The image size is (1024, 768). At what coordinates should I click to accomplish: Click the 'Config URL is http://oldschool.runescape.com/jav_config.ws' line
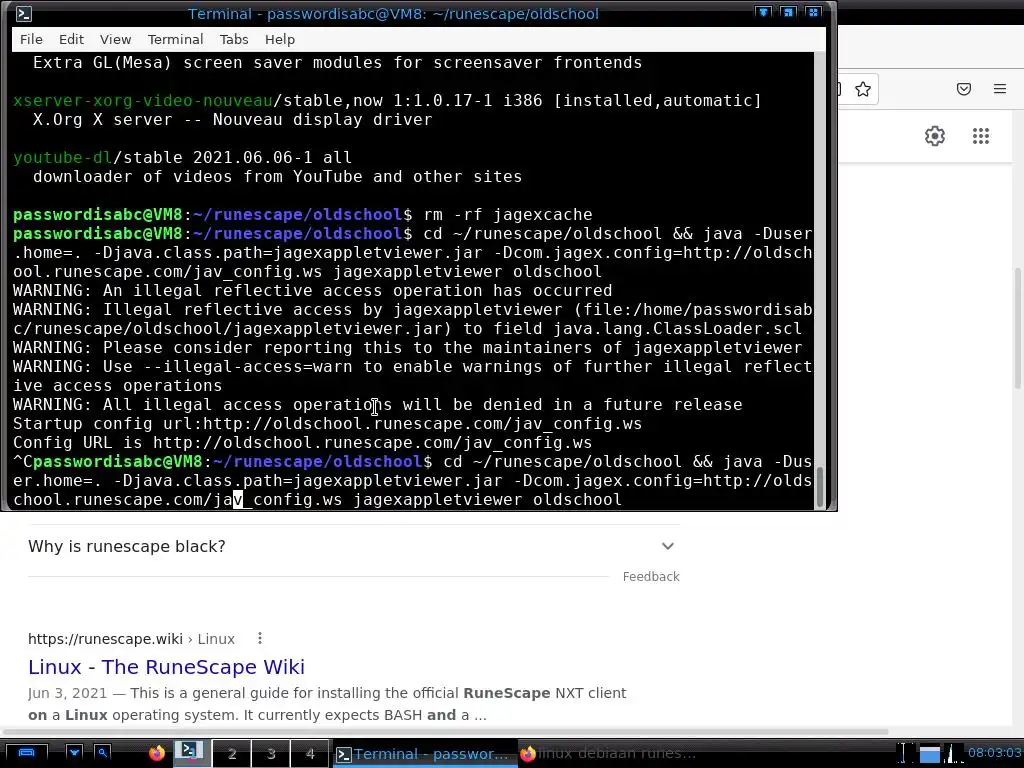pos(302,443)
